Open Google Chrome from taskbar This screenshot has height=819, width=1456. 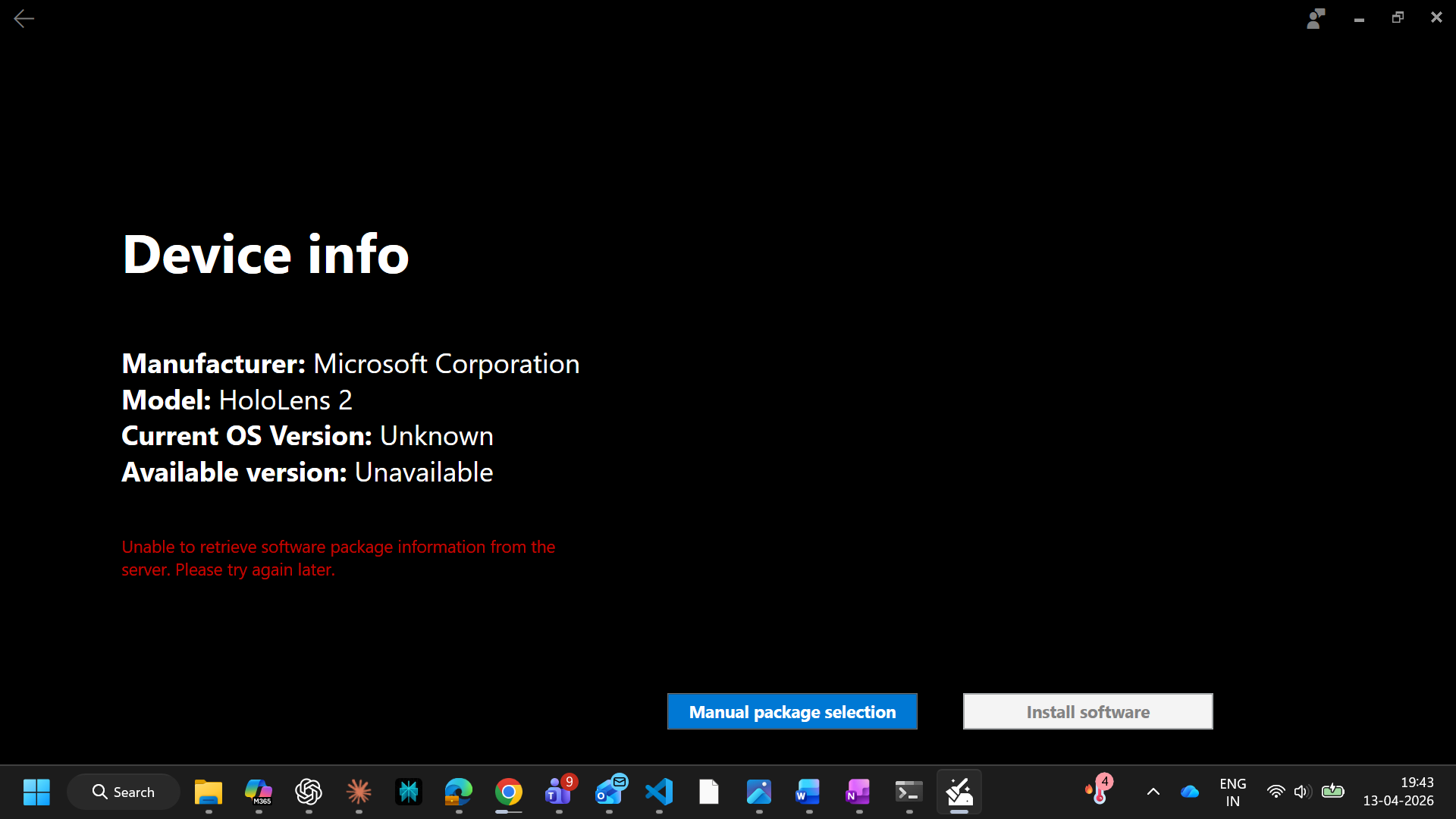pyautogui.click(x=509, y=792)
